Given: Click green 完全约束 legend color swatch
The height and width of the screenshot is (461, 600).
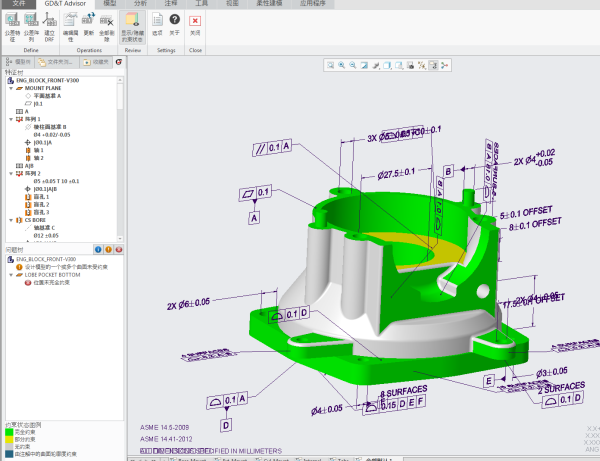Looking at the screenshot, I should click(x=10, y=430).
